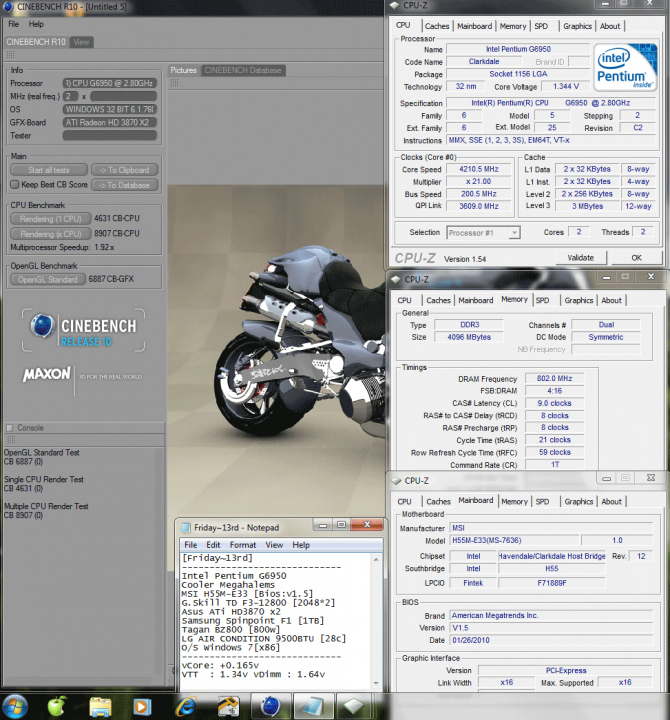Image resolution: width=670 pixels, height=720 pixels.
Task: Click the Intel Pentium logo in CPU-Z
Action: click(x=625, y=67)
